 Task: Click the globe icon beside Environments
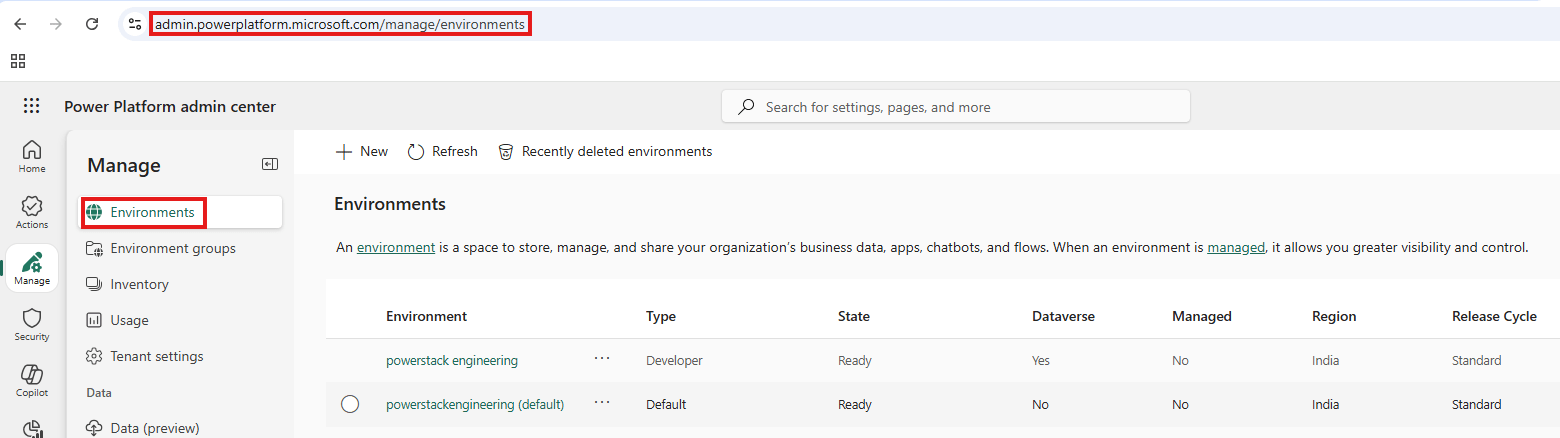[95, 212]
